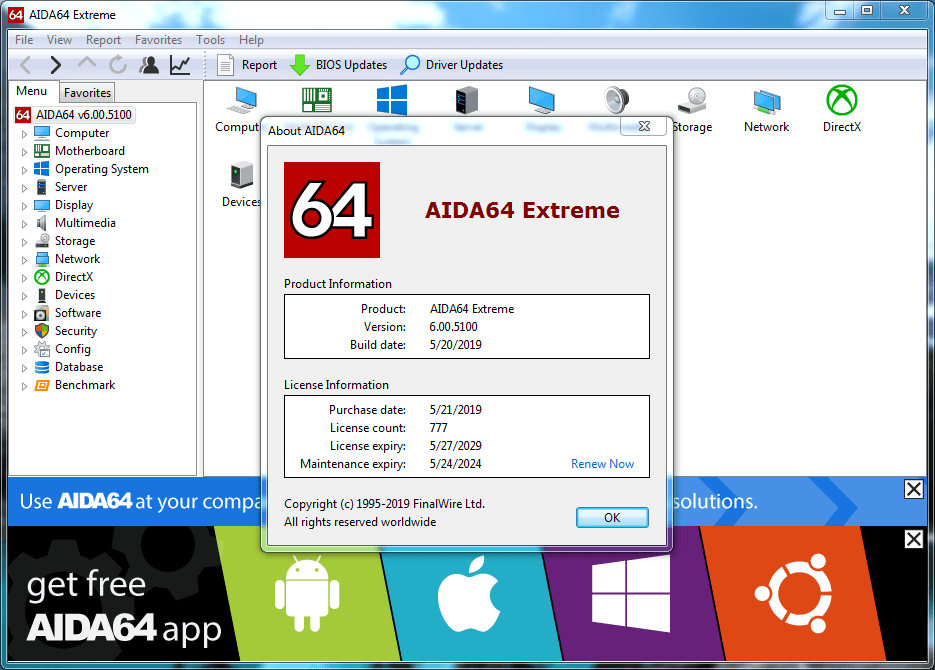Open the Motherboard icon in main pane
The image size is (935, 670).
tap(317, 100)
